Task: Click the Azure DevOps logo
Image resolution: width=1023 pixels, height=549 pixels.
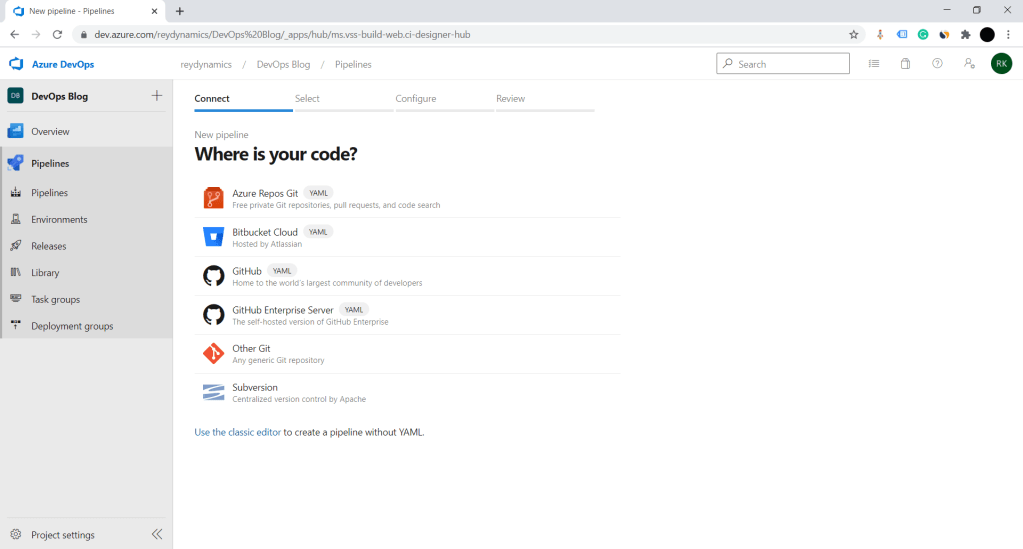Action: point(16,64)
